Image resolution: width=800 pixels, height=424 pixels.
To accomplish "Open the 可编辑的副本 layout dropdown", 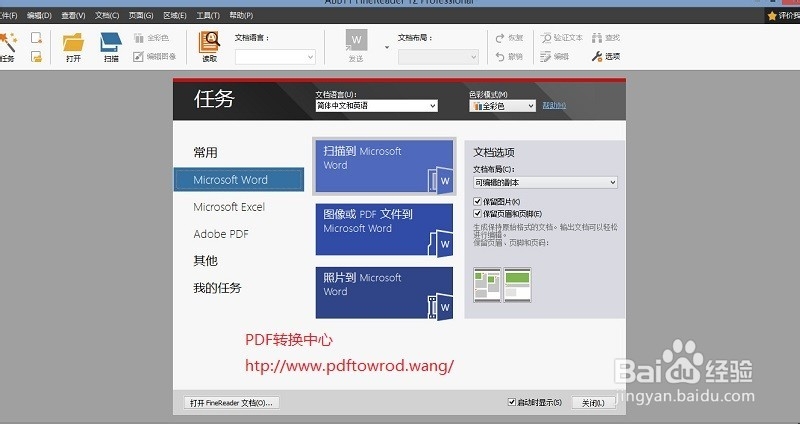I will 545,182.
